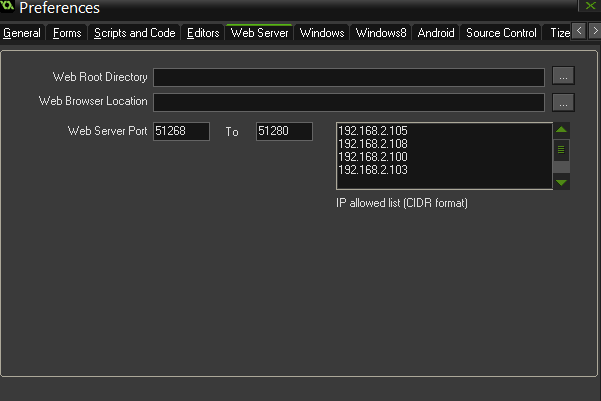Viewport: 601px width, 401px height.
Task: Click the browse button for Web Root Directory
Action: tap(564, 77)
